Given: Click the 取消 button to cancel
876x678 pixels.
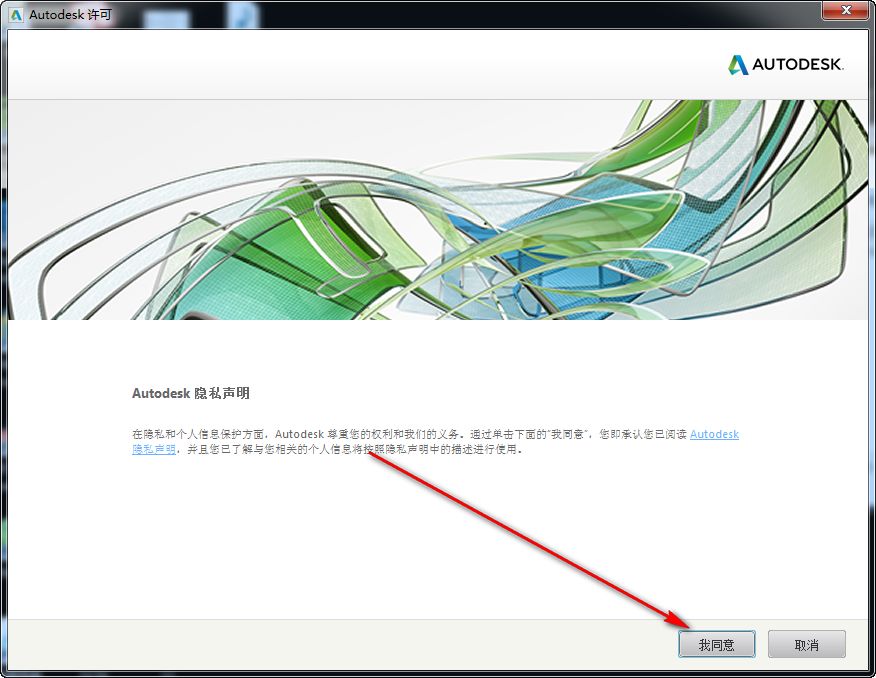Looking at the screenshot, I should click(x=806, y=644).
